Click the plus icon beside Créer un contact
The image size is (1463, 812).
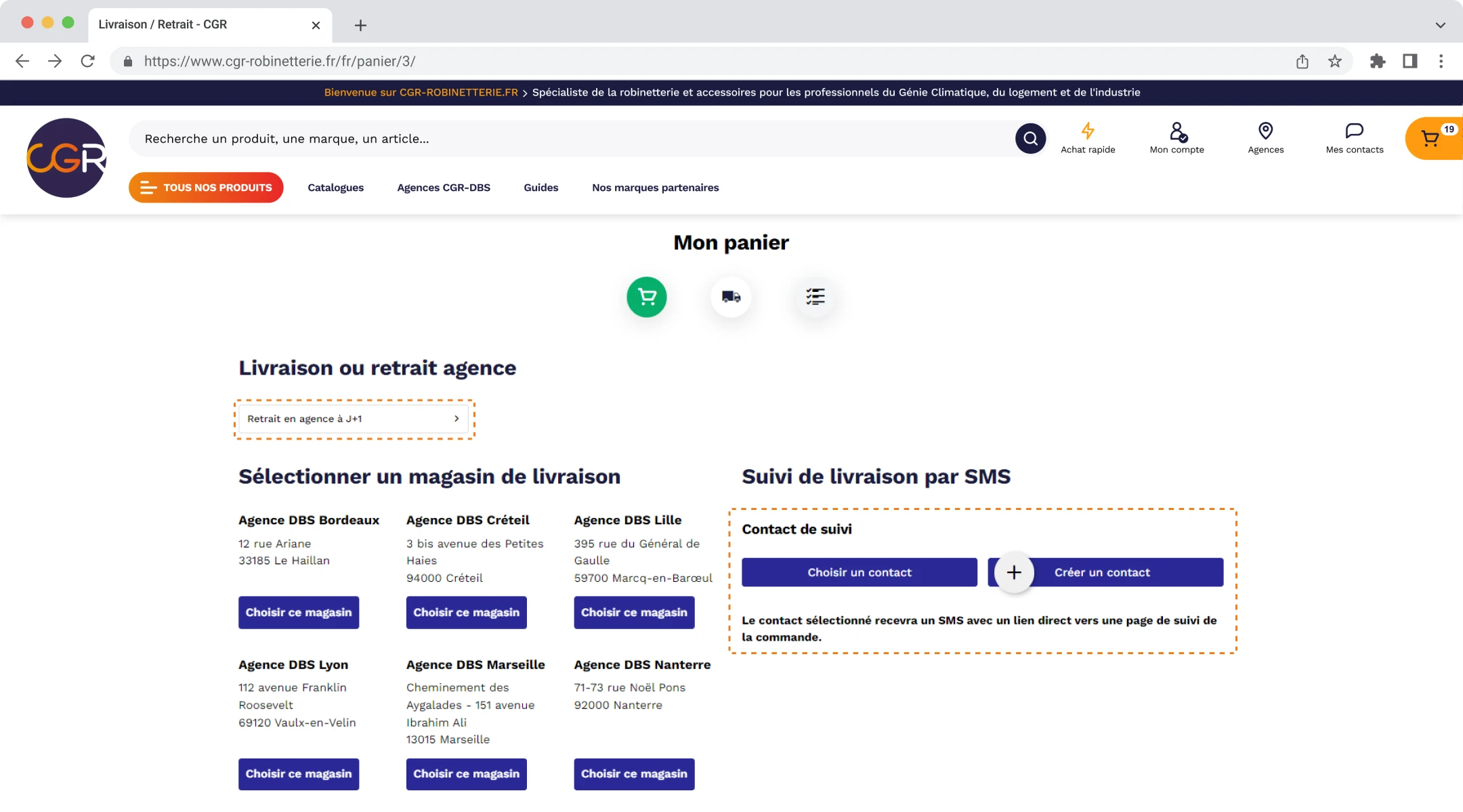pos(1014,572)
